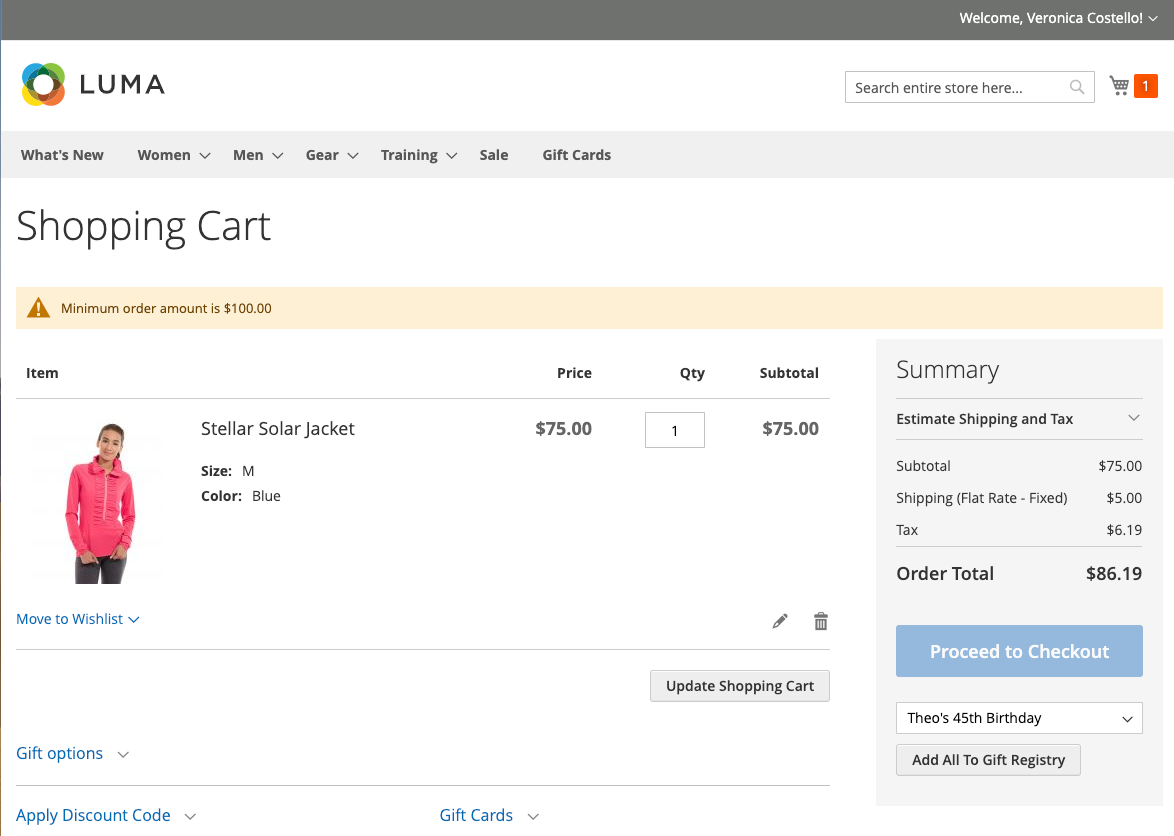Expand Estimate Shipping and Tax section
1174x836 pixels.
[1019, 419]
